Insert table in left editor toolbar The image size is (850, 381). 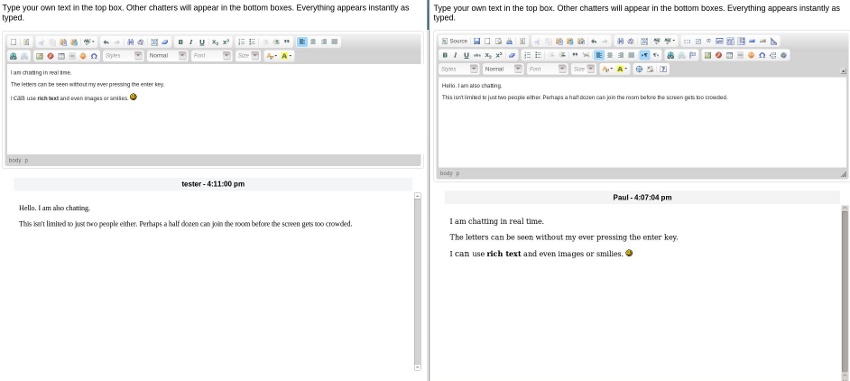61,56
